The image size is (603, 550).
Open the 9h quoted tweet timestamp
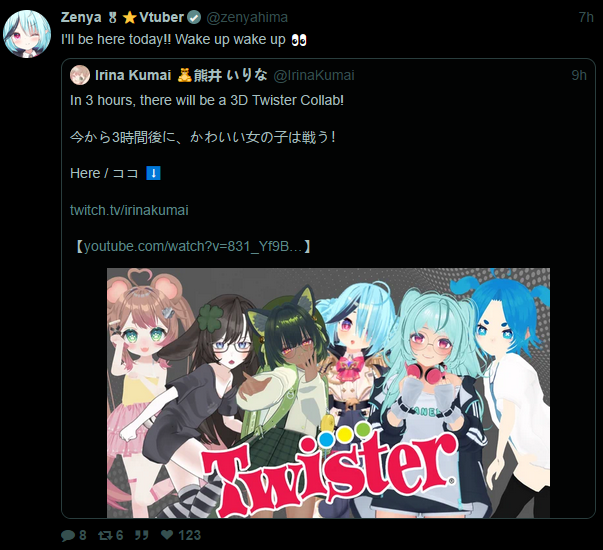(x=579, y=75)
